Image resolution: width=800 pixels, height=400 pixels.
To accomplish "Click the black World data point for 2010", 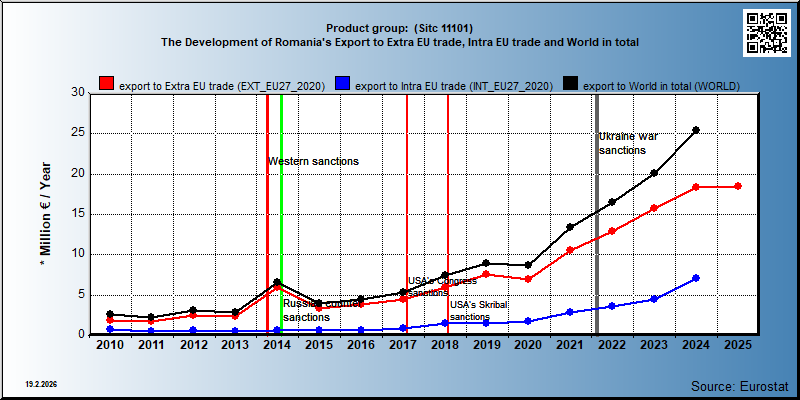I will click(110, 314).
